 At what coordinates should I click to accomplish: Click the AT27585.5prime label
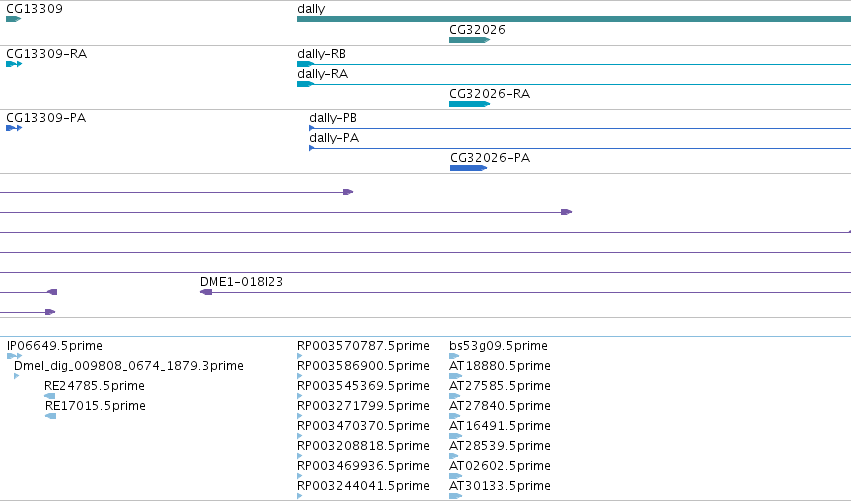coord(500,386)
